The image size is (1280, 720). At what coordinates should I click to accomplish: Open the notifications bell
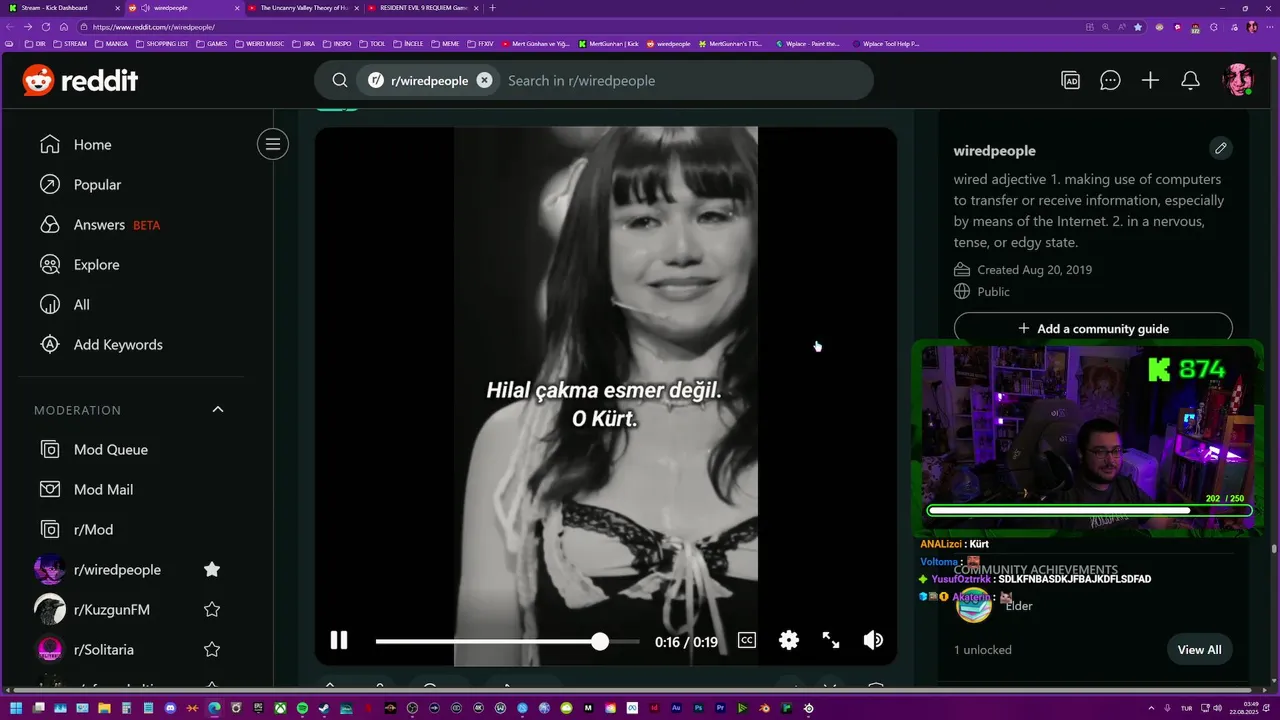(x=1190, y=80)
